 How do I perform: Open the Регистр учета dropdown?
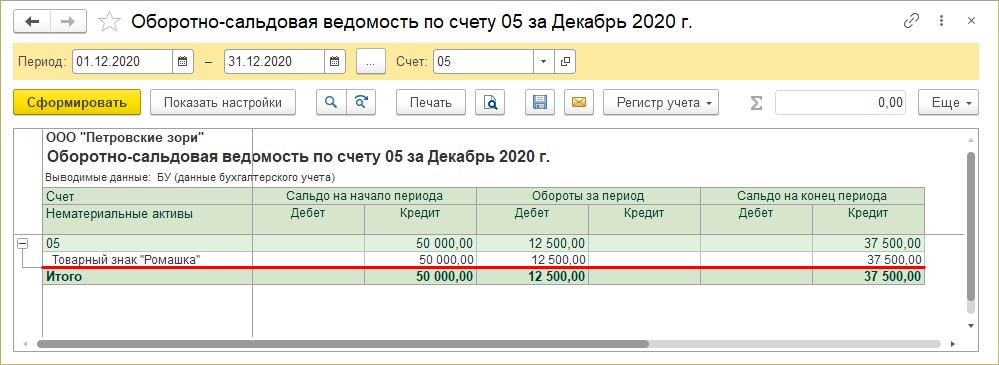click(x=661, y=103)
